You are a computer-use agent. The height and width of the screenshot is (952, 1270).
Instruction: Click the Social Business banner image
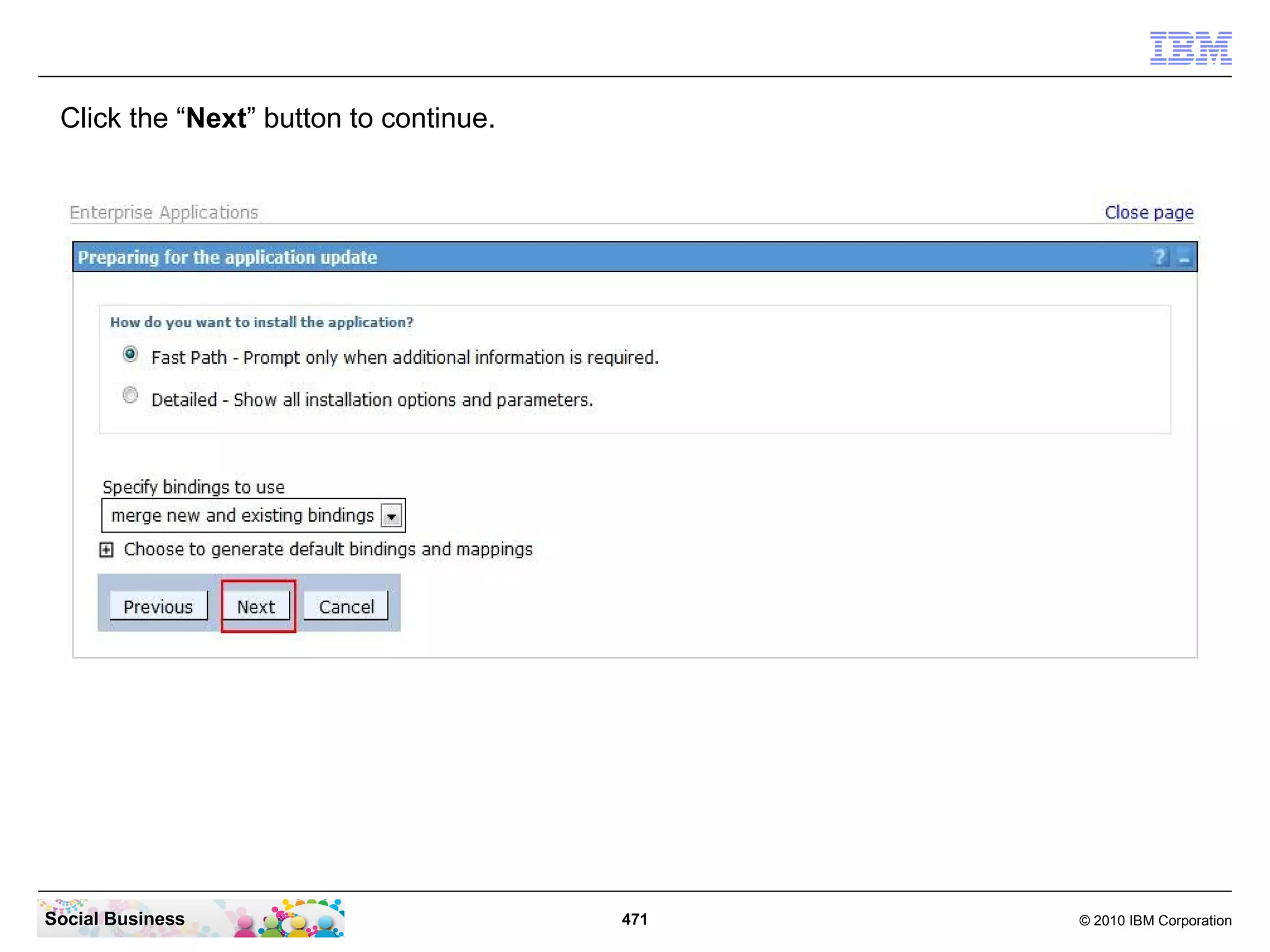click(191, 918)
